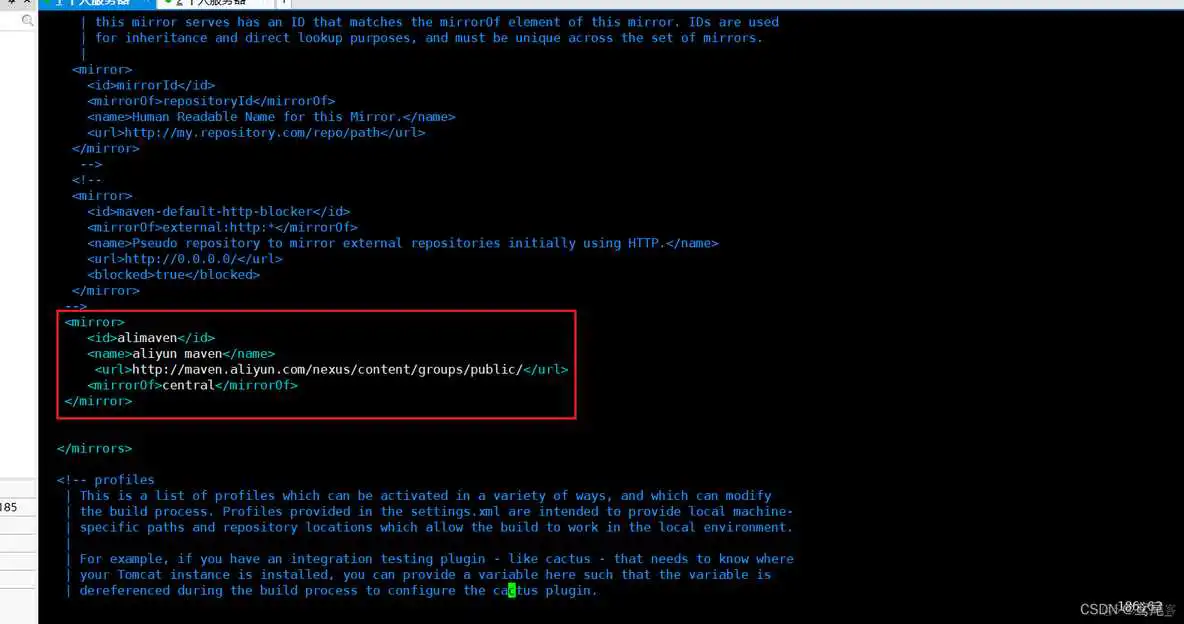Click the pin icon in the top-left corner

pos(10,4)
